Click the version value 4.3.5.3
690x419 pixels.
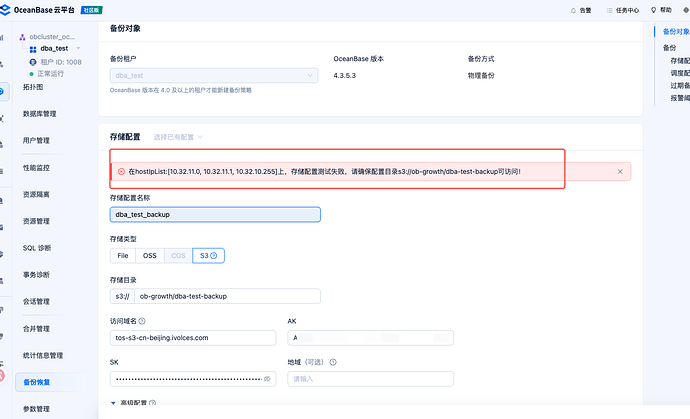click(345, 76)
